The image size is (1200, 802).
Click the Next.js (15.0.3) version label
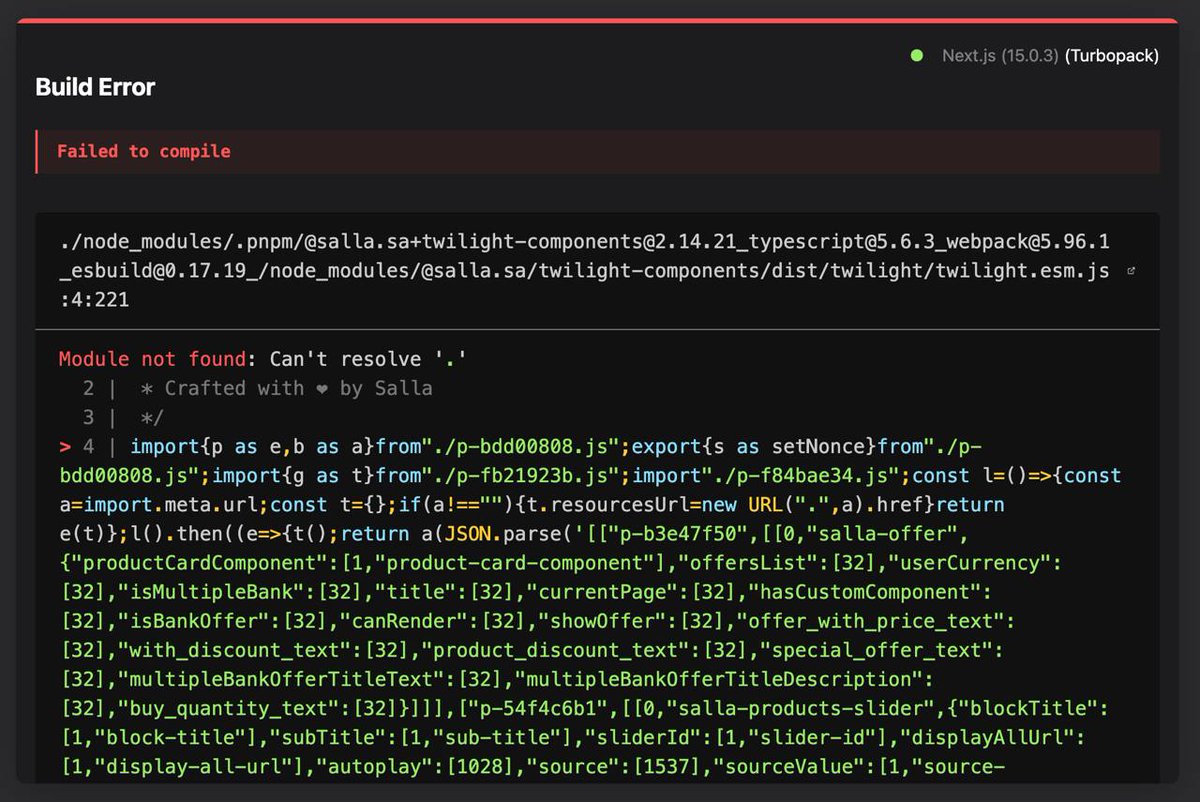point(1000,56)
